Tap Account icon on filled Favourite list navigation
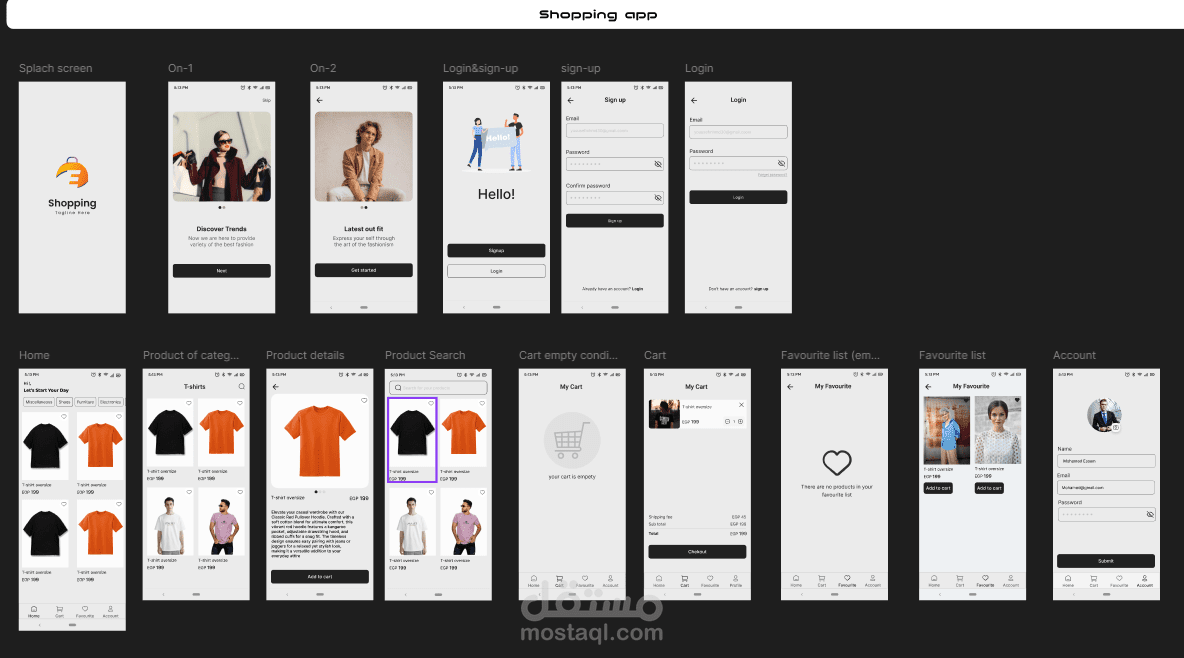The image size is (1184, 658). (x=1010, y=580)
